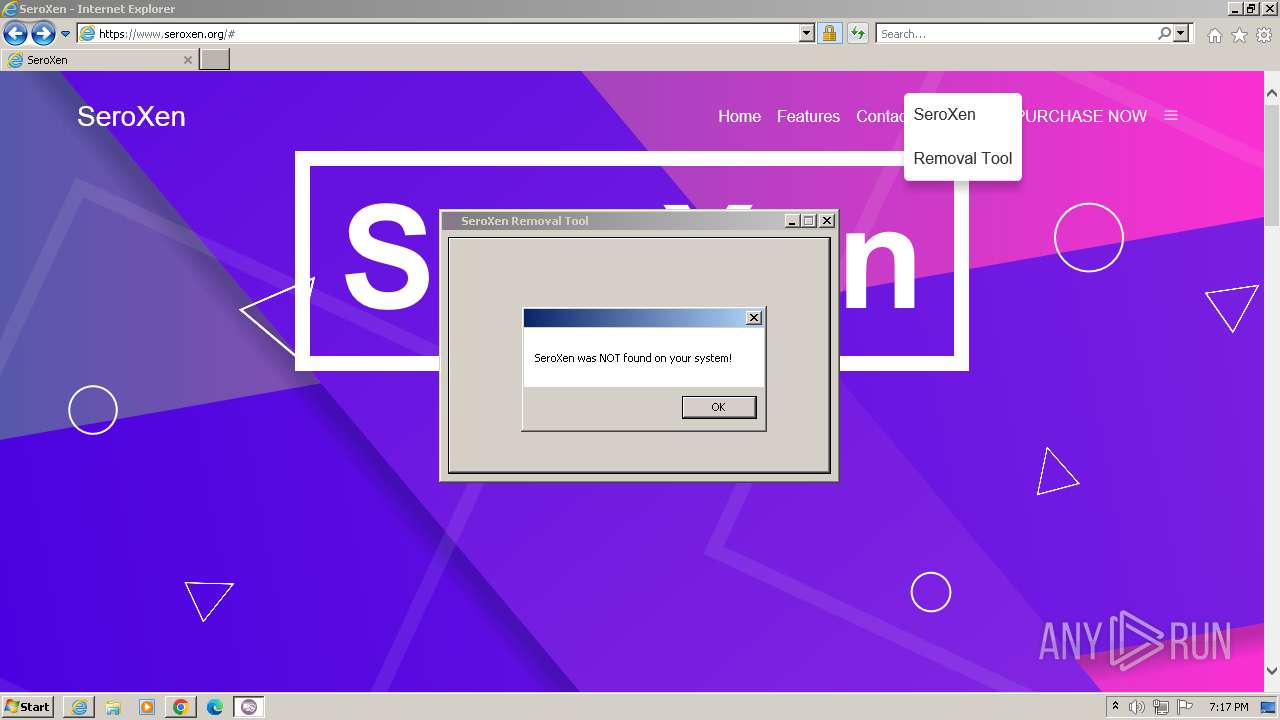The image size is (1280, 720).
Task: Go to the Home nav link
Action: [x=739, y=116]
